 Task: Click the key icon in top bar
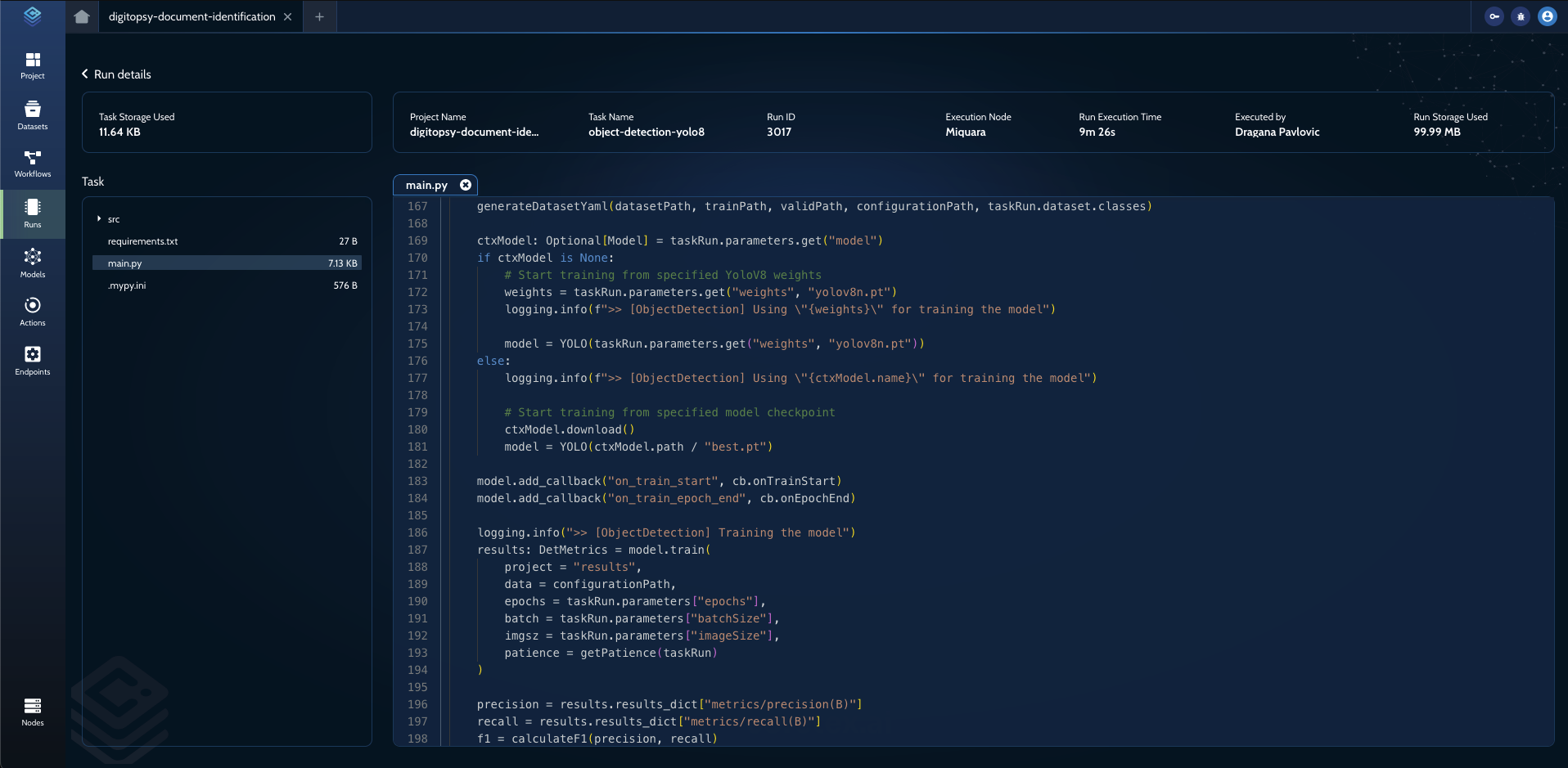1494,16
